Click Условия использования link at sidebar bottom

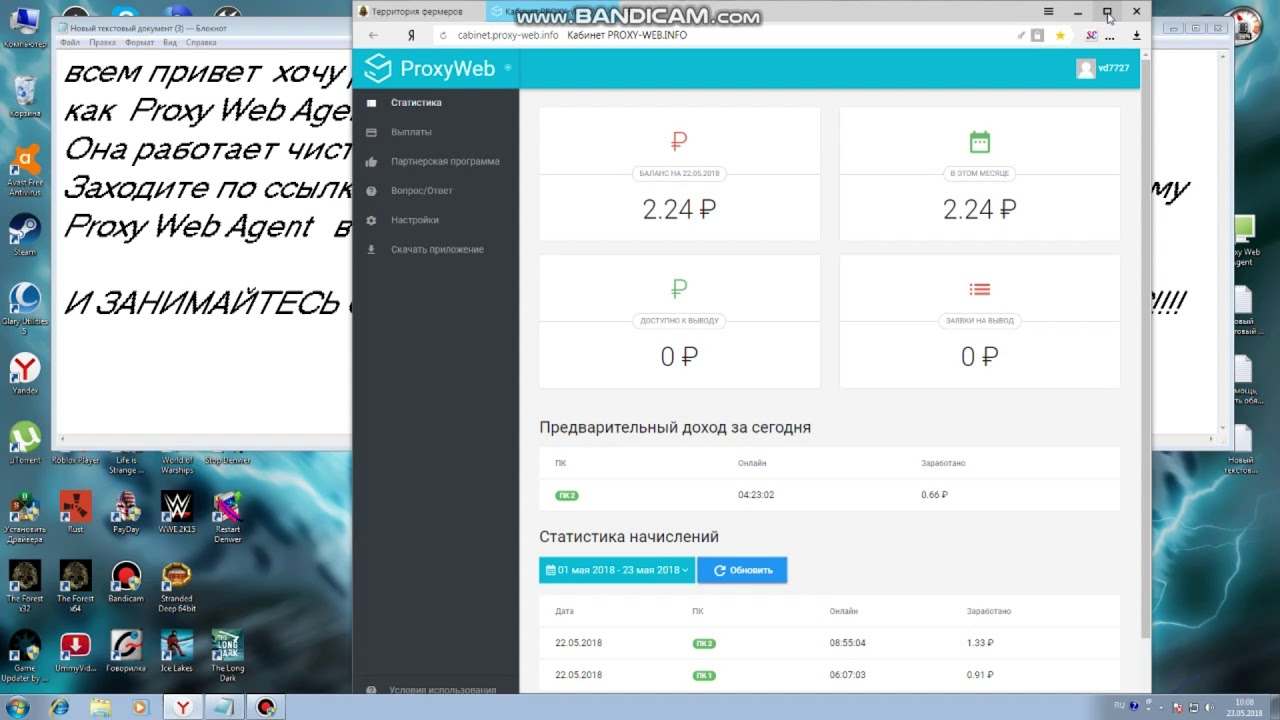point(442,690)
